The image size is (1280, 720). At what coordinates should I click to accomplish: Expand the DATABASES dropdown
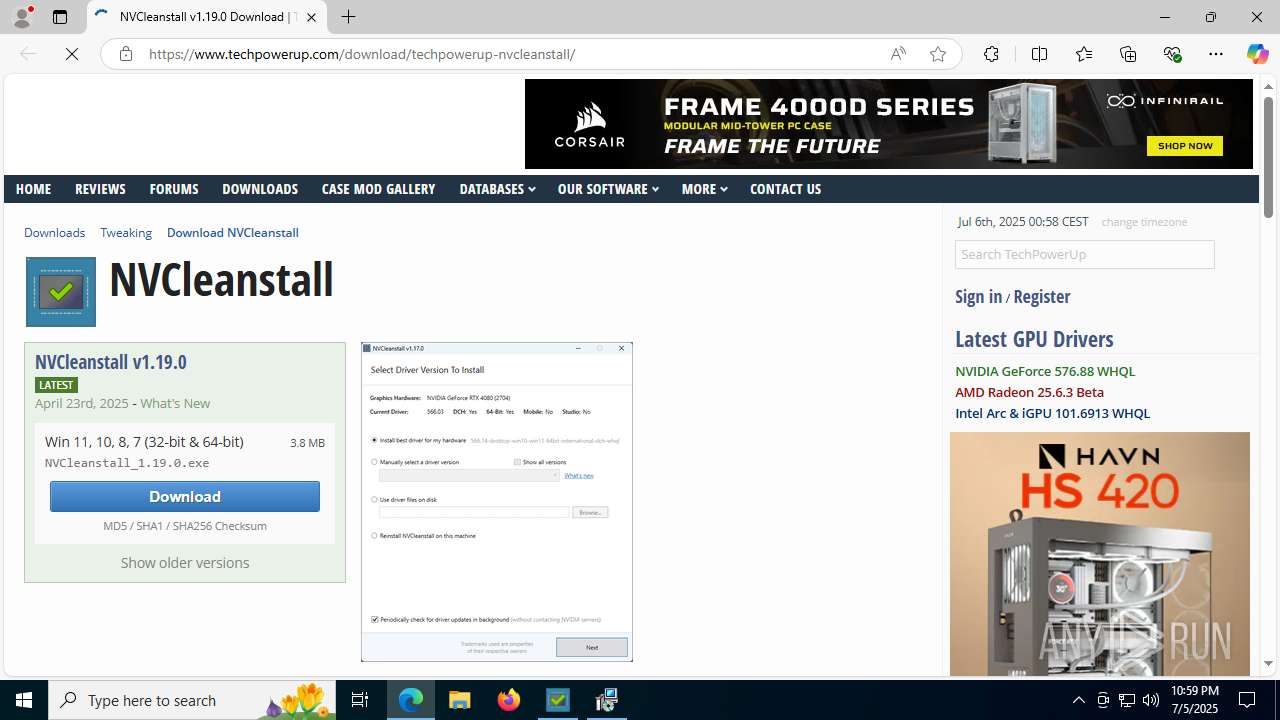click(x=497, y=189)
